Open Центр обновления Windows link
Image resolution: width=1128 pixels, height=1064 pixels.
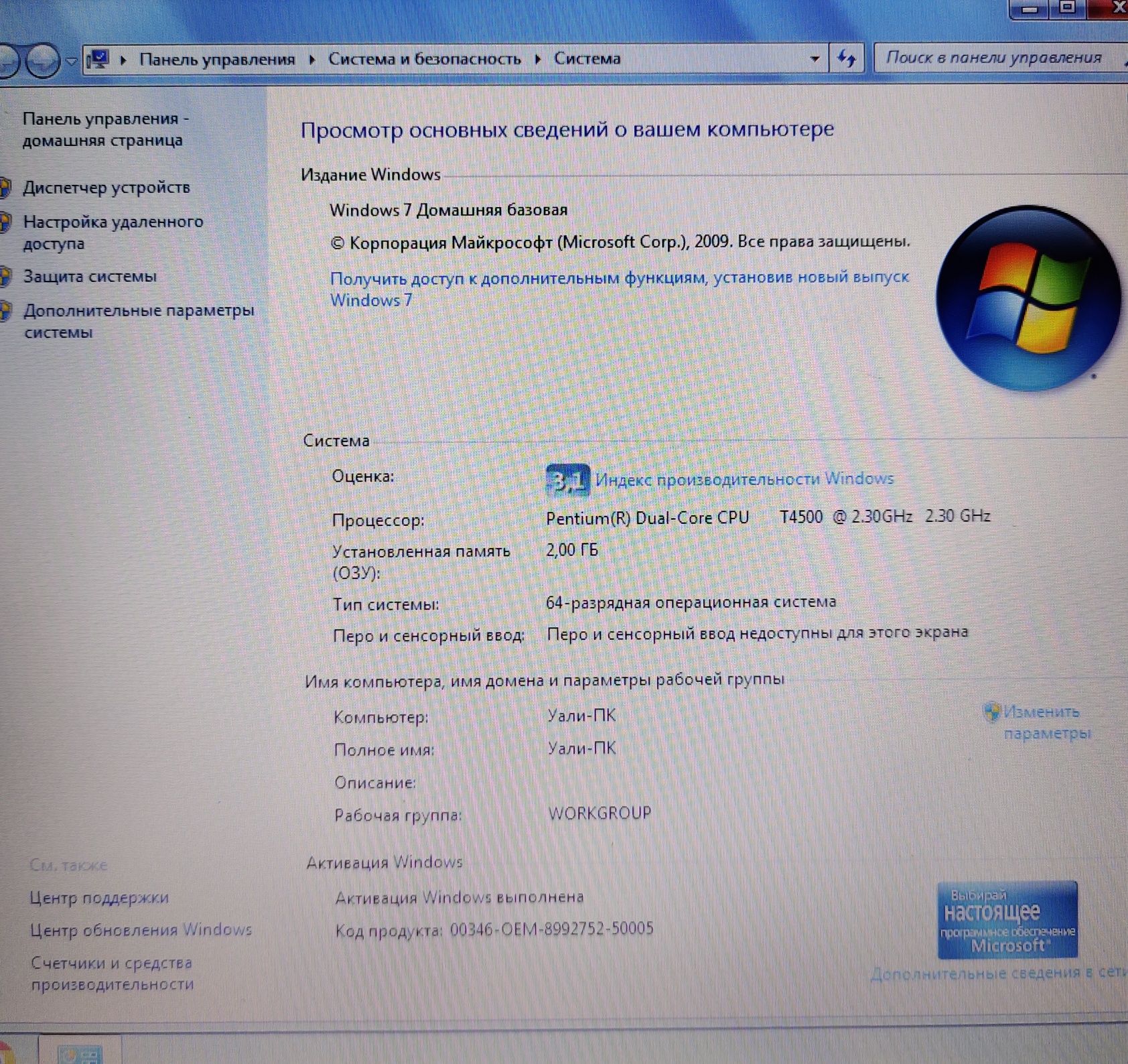click(141, 930)
